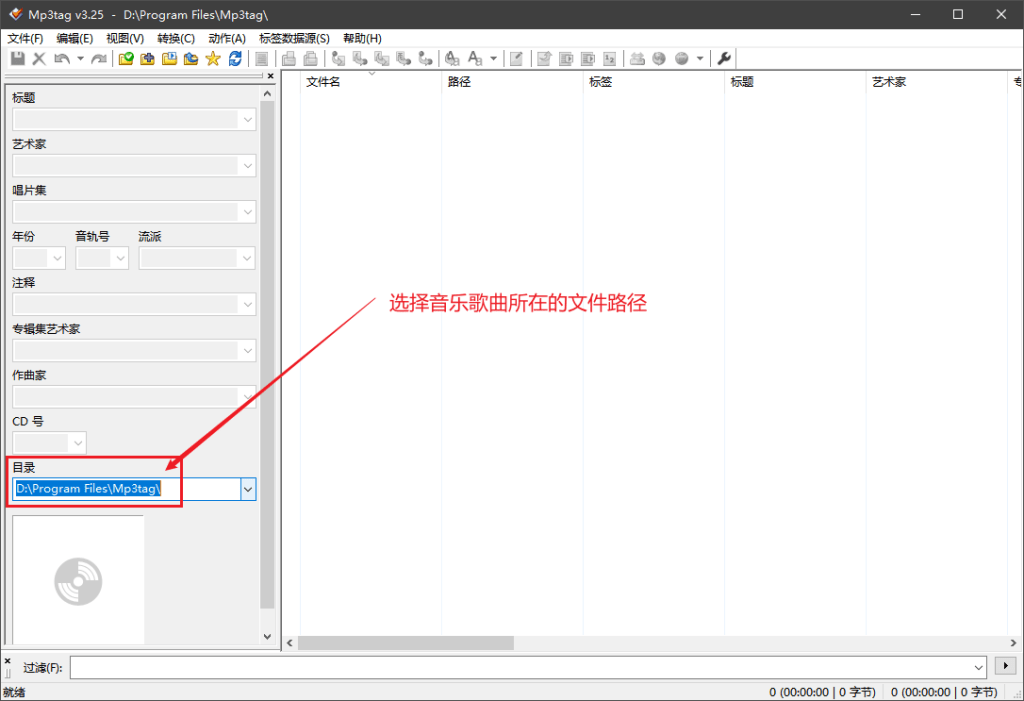The width and height of the screenshot is (1024, 701).
Task: Click the Remove tag X icon
Action: tap(39, 59)
